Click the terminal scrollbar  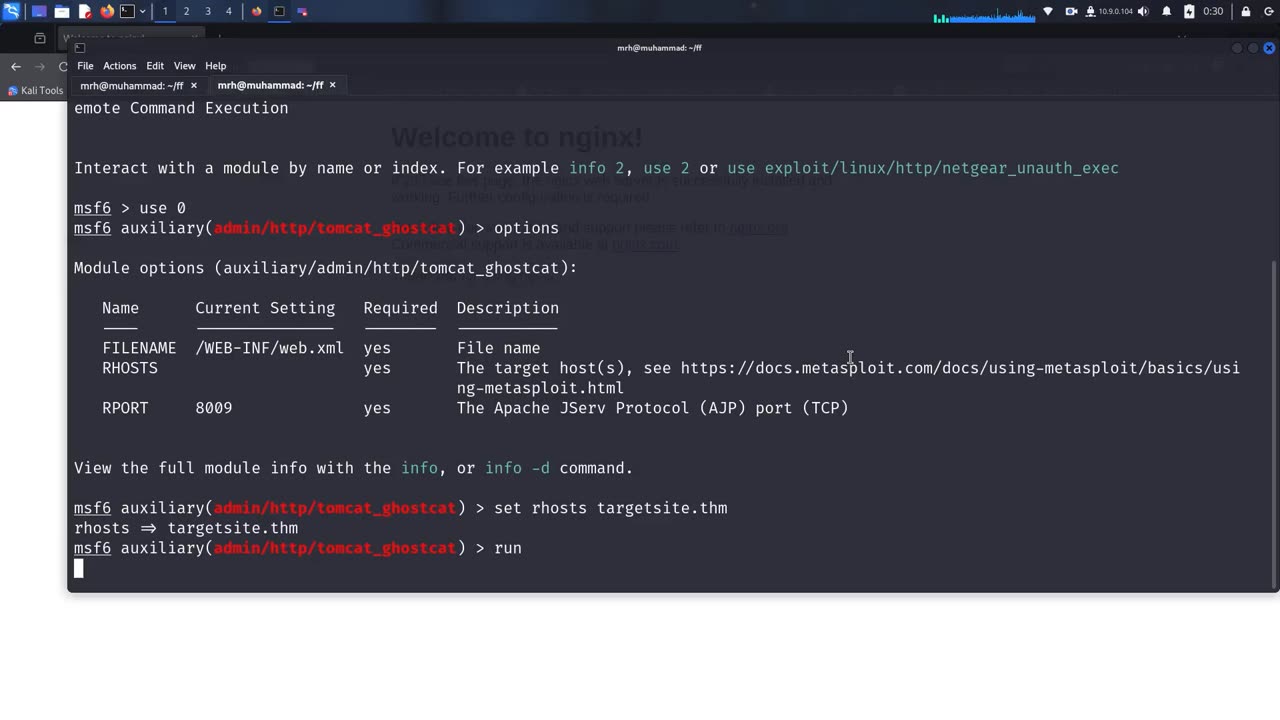[x=1272, y=425]
